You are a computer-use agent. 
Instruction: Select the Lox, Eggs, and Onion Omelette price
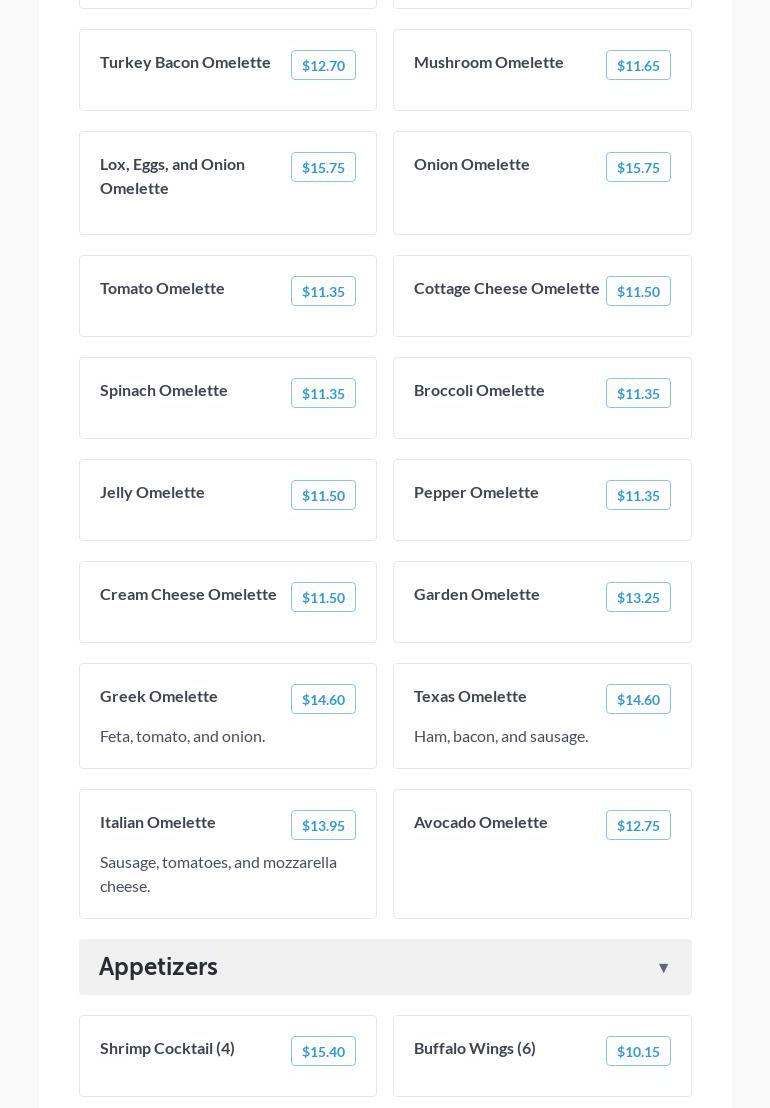[x=323, y=168]
